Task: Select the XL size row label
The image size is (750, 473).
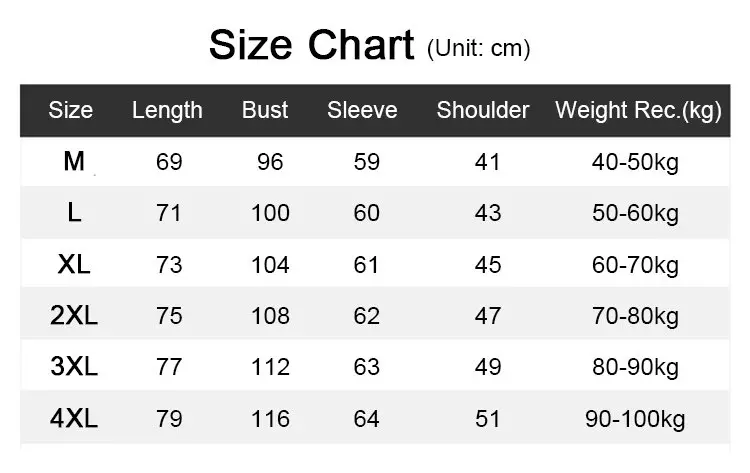Action: point(74,264)
